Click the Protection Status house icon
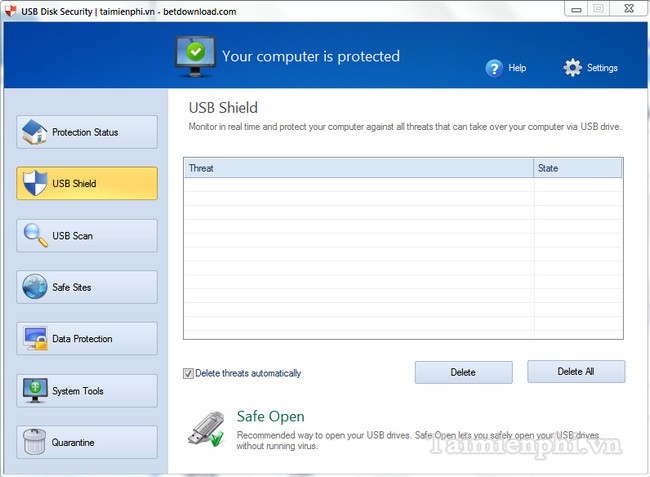Viewport: 650px width, 477px height. (x=34, y=132)
